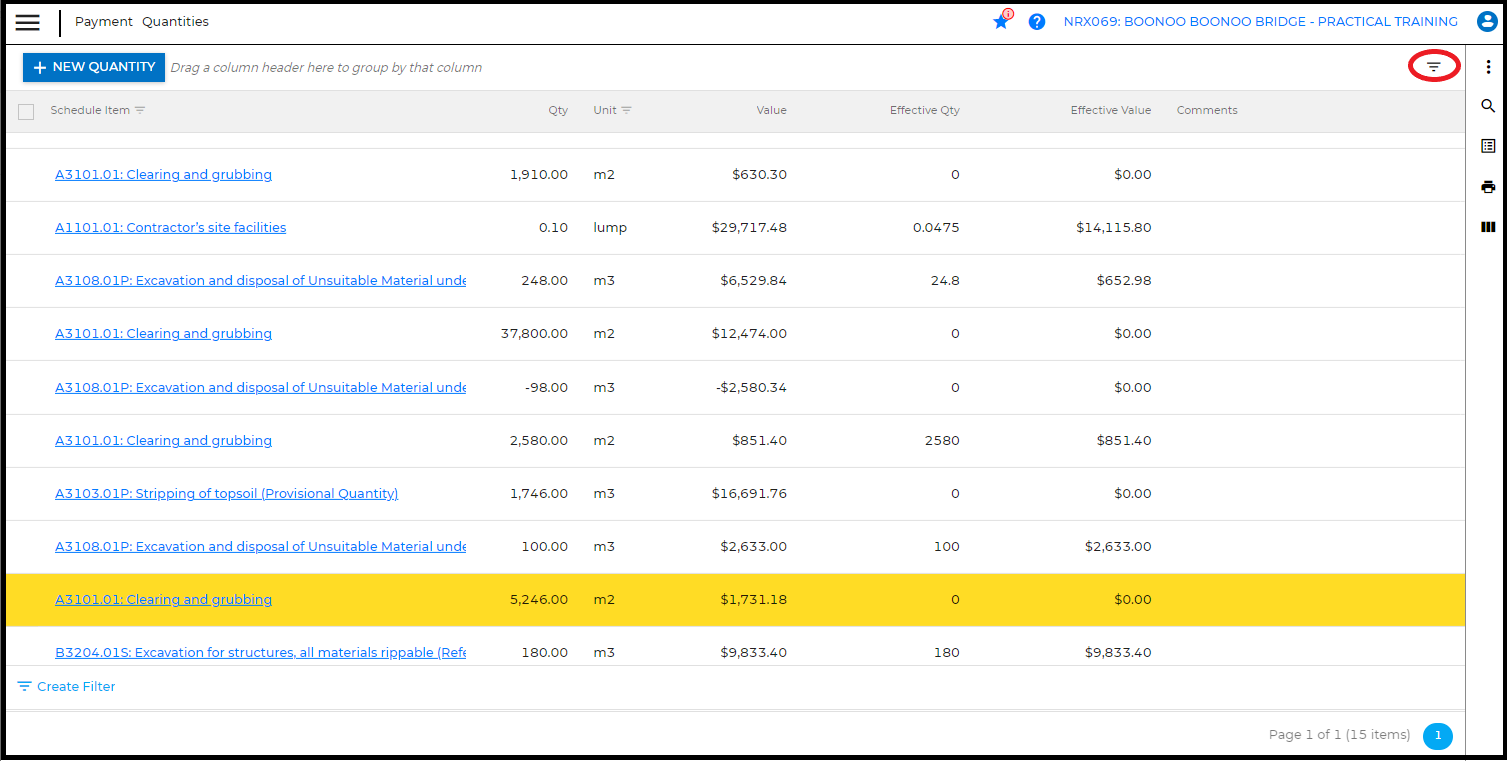This screenshot has width=1507, height=761.
Task: Open Unit column filter dropdown
Action: pyautogui.click(x=626, y=111)
